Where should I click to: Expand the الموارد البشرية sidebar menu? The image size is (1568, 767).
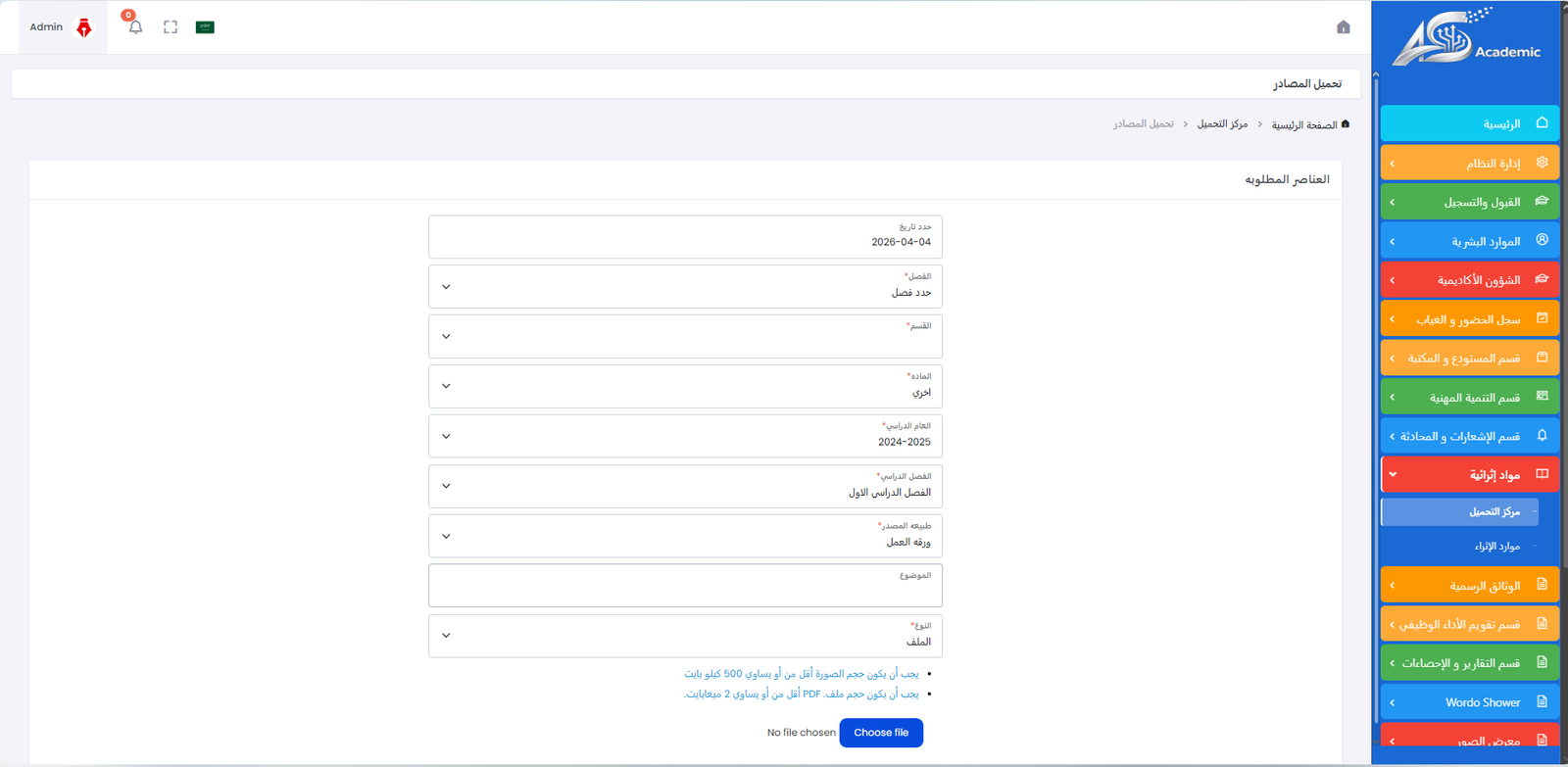(x=1469, y=241)
